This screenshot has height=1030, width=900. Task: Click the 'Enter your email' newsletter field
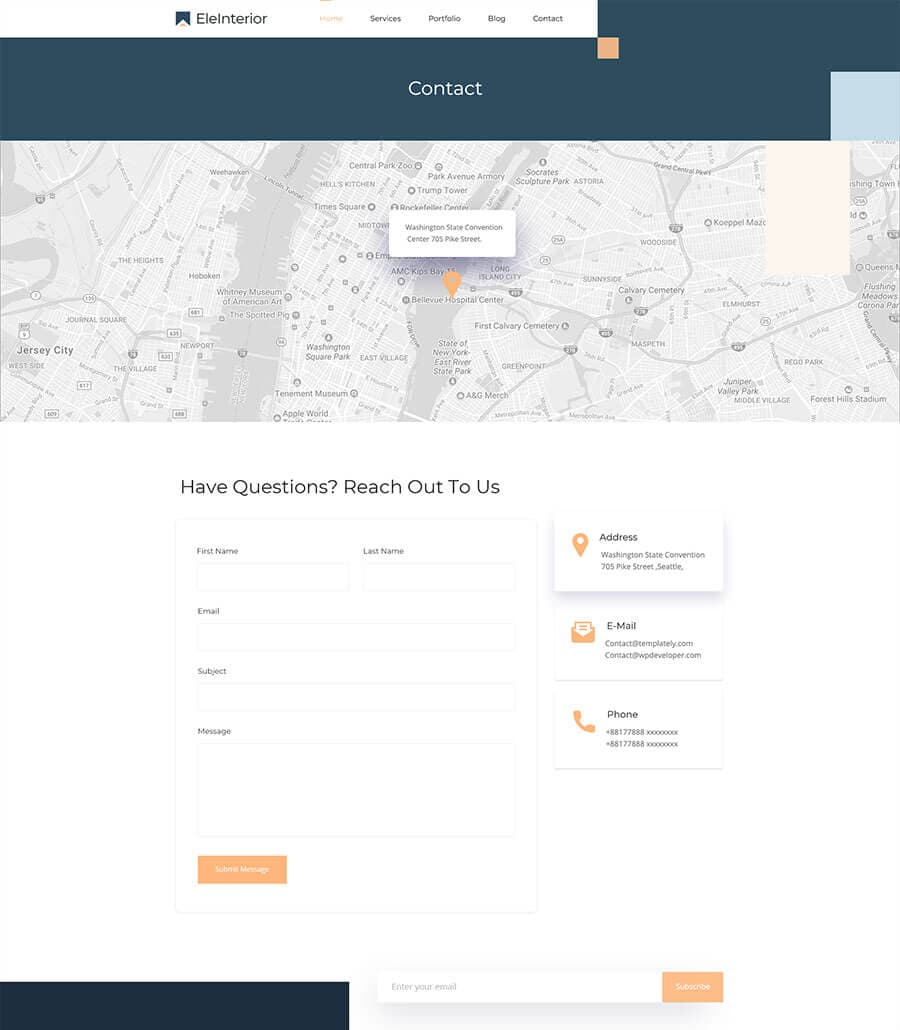(x=520, y=987)
